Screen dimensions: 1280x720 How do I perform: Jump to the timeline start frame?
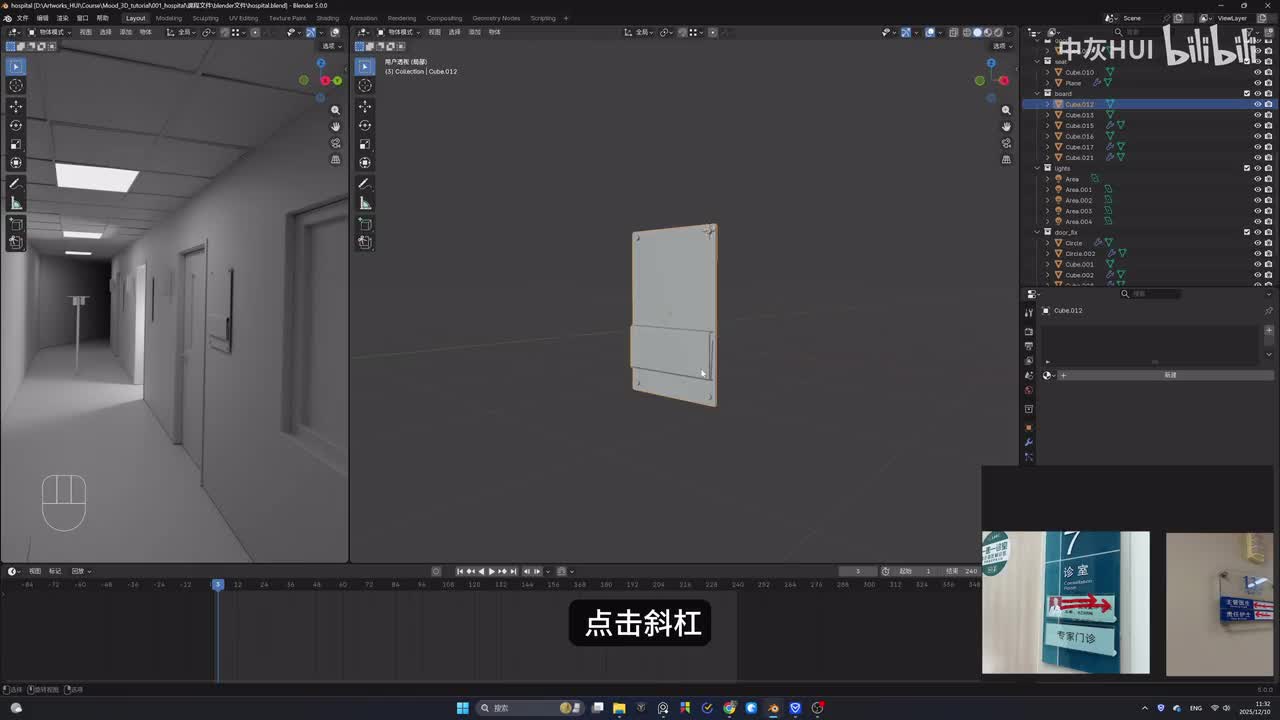click(x=460, y=571)
